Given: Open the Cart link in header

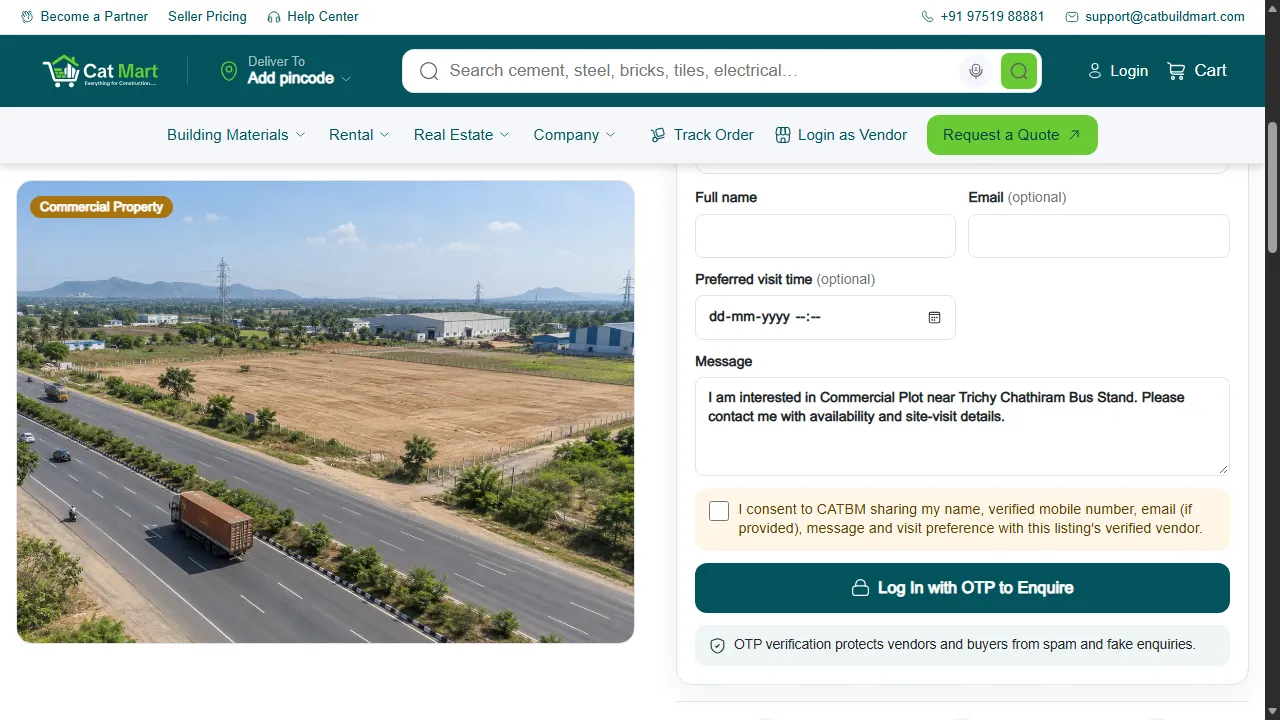Looking at the screenshot, I should point(1196,71).
